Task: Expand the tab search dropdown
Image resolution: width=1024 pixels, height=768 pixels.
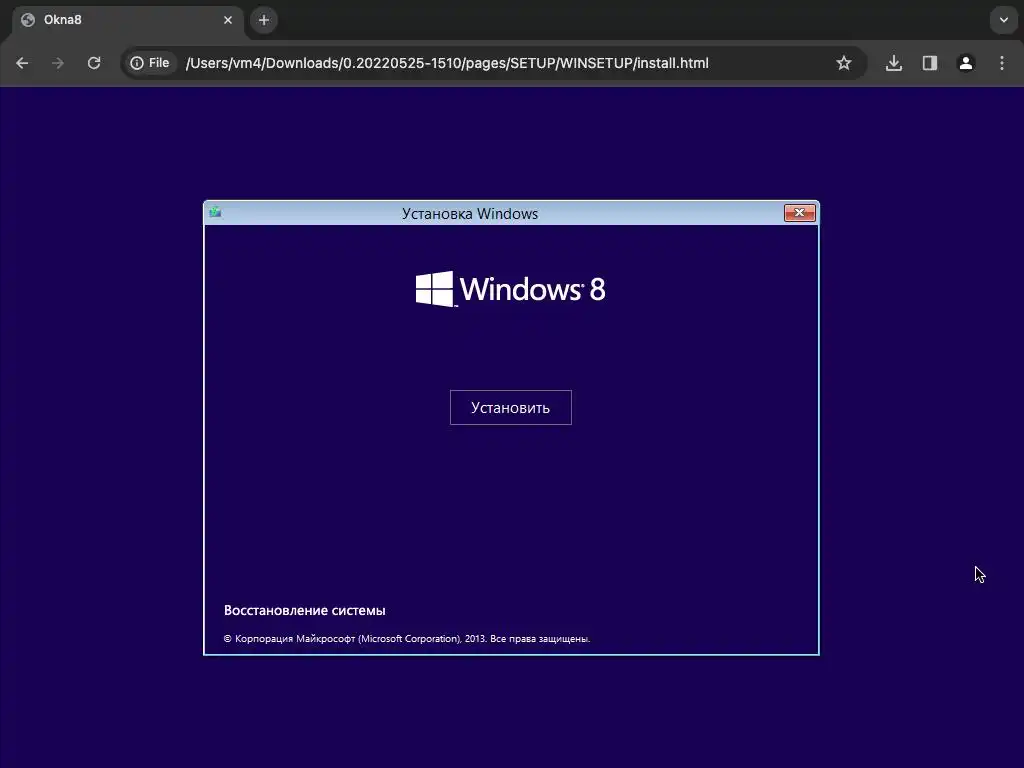Action: coord(1004,20)
